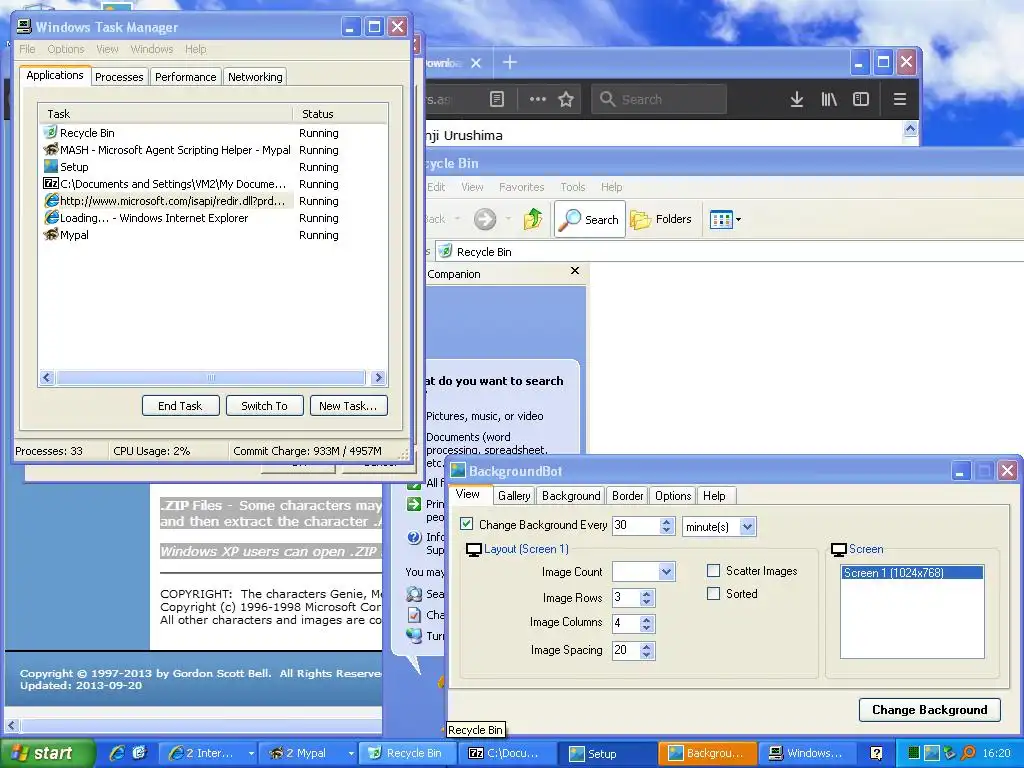Close the Search Companion pane
The image size is (1024, 768).
(x=575, y=271)
